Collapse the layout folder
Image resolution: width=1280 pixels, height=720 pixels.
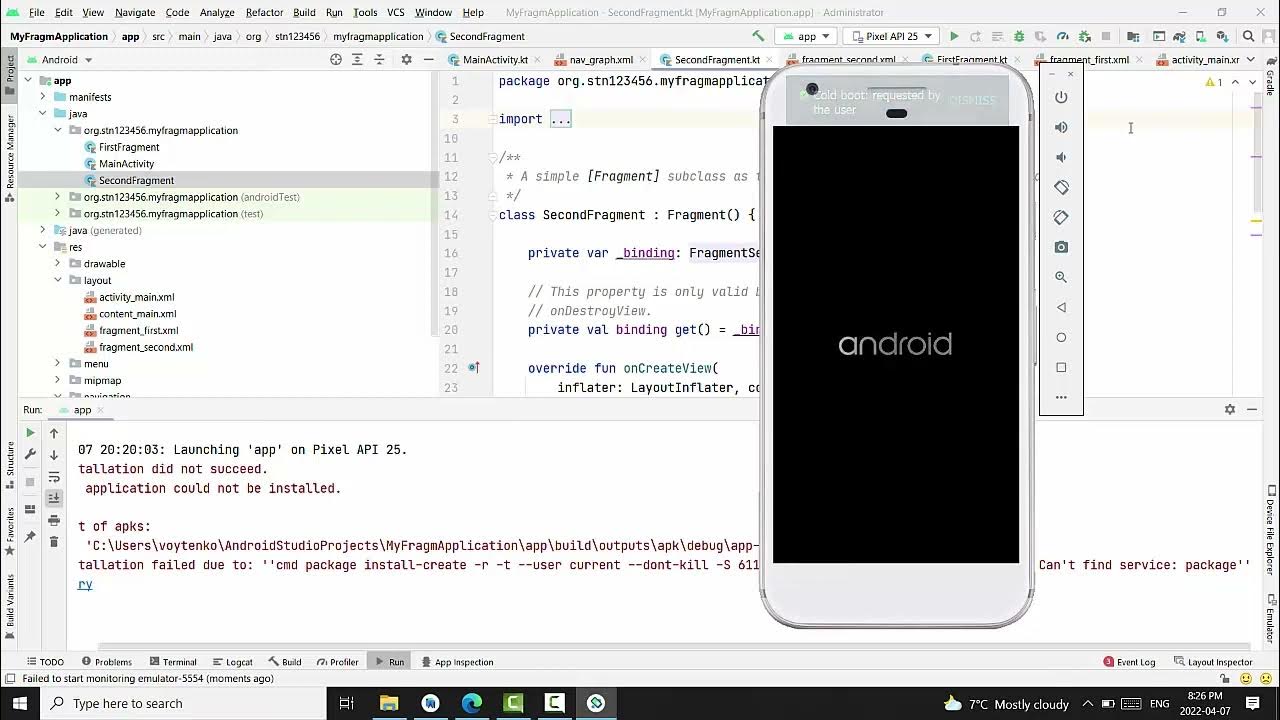point(57,280)
